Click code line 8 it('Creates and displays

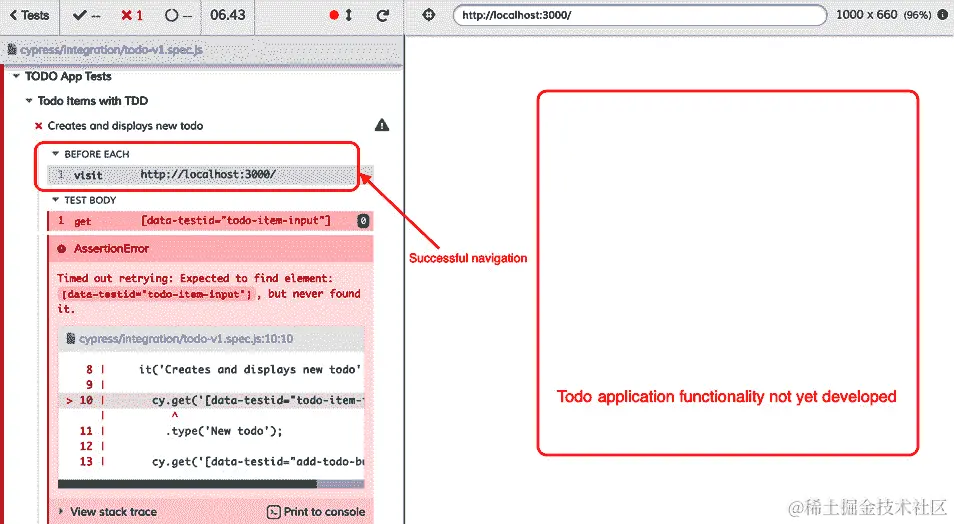pyautogui.click(x=211, y=369)
